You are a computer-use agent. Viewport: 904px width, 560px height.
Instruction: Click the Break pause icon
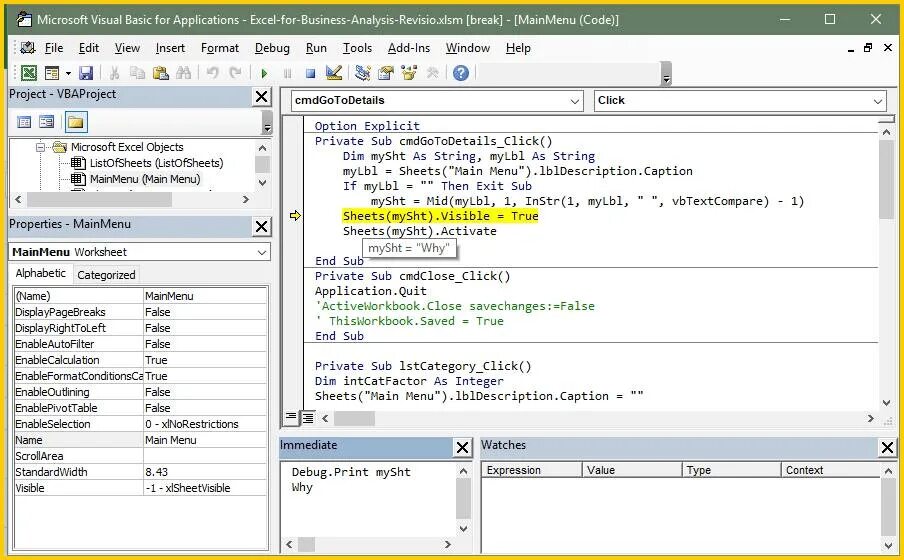[287, 73]
